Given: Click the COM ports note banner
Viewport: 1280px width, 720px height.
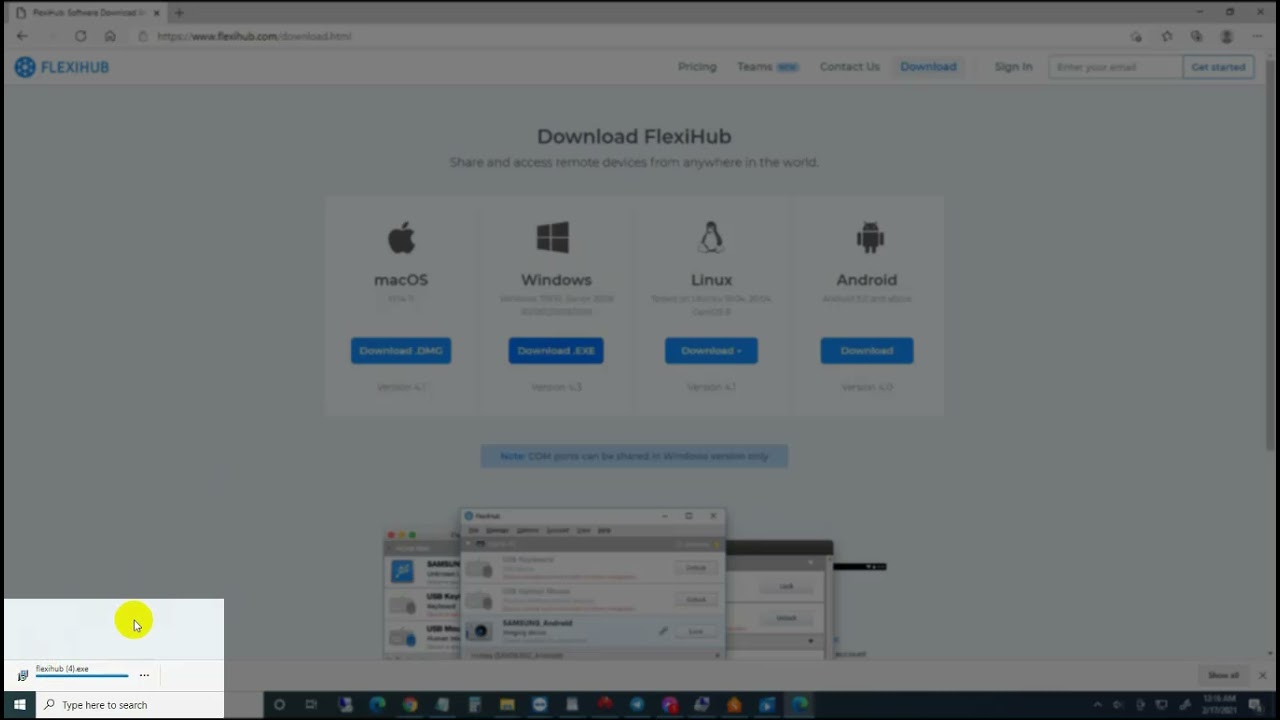Looking at the screenshot, I should 634,456.
